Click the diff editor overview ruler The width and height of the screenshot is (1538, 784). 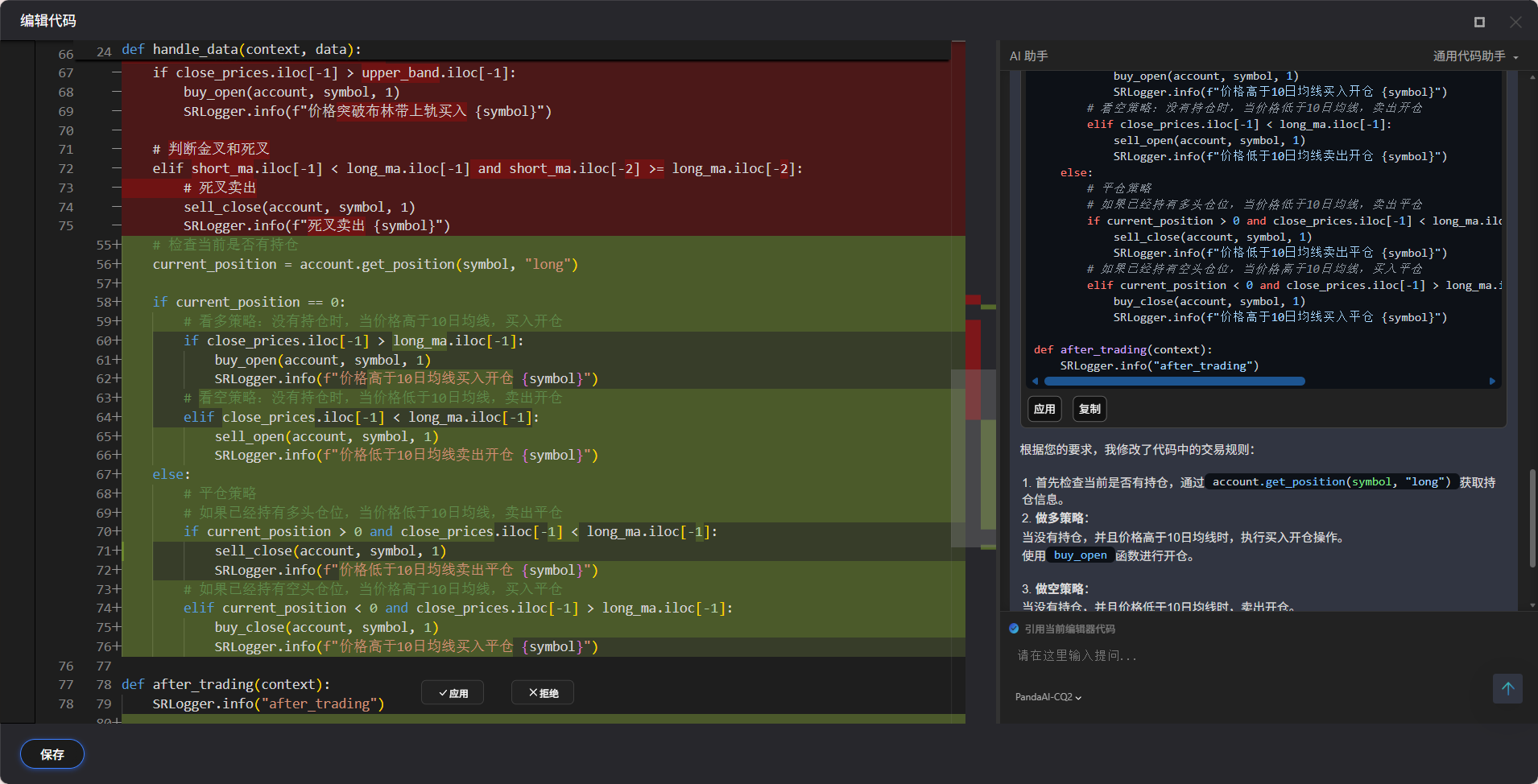point(981,382)
